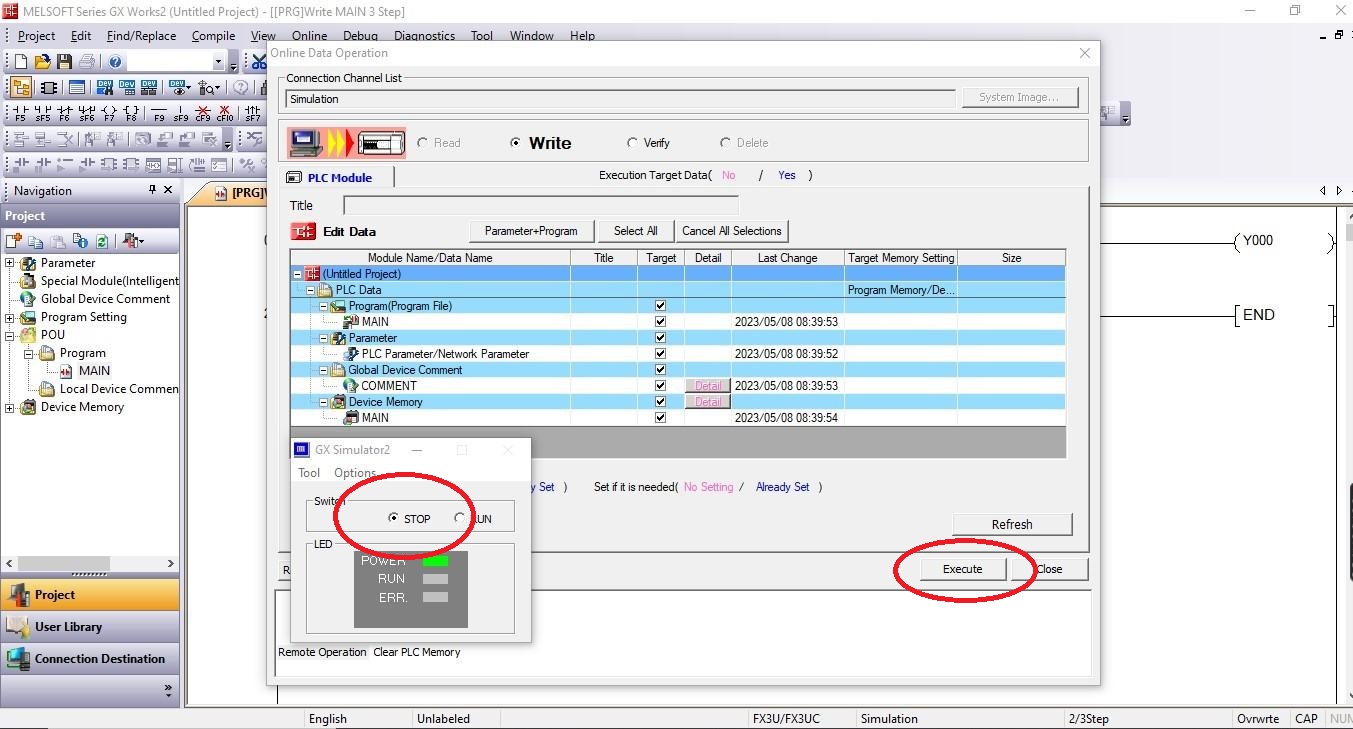Uncheck COMMENT target checkbox
Screen dimensions: 1353x729
click(660, 386)
